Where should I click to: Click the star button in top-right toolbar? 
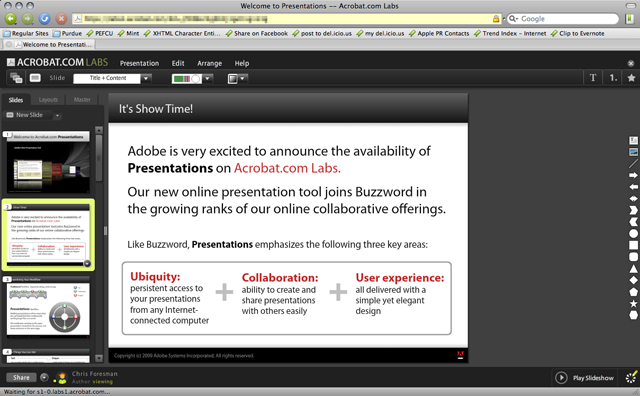(x=631, y=78)
